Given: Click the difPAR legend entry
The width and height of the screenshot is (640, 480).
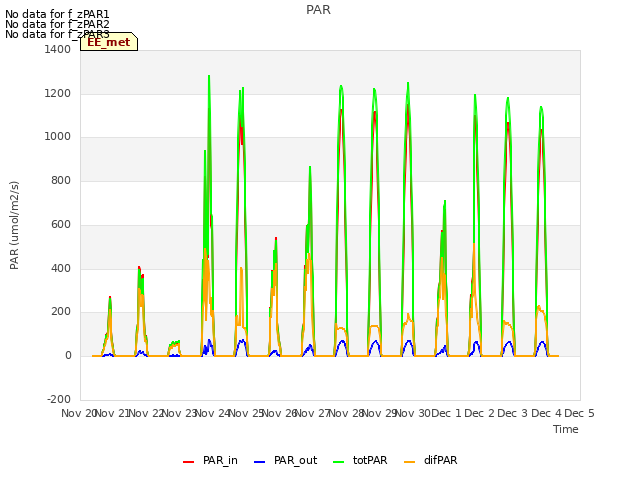Looking at the screenshot, I should [x=431, y=460].
